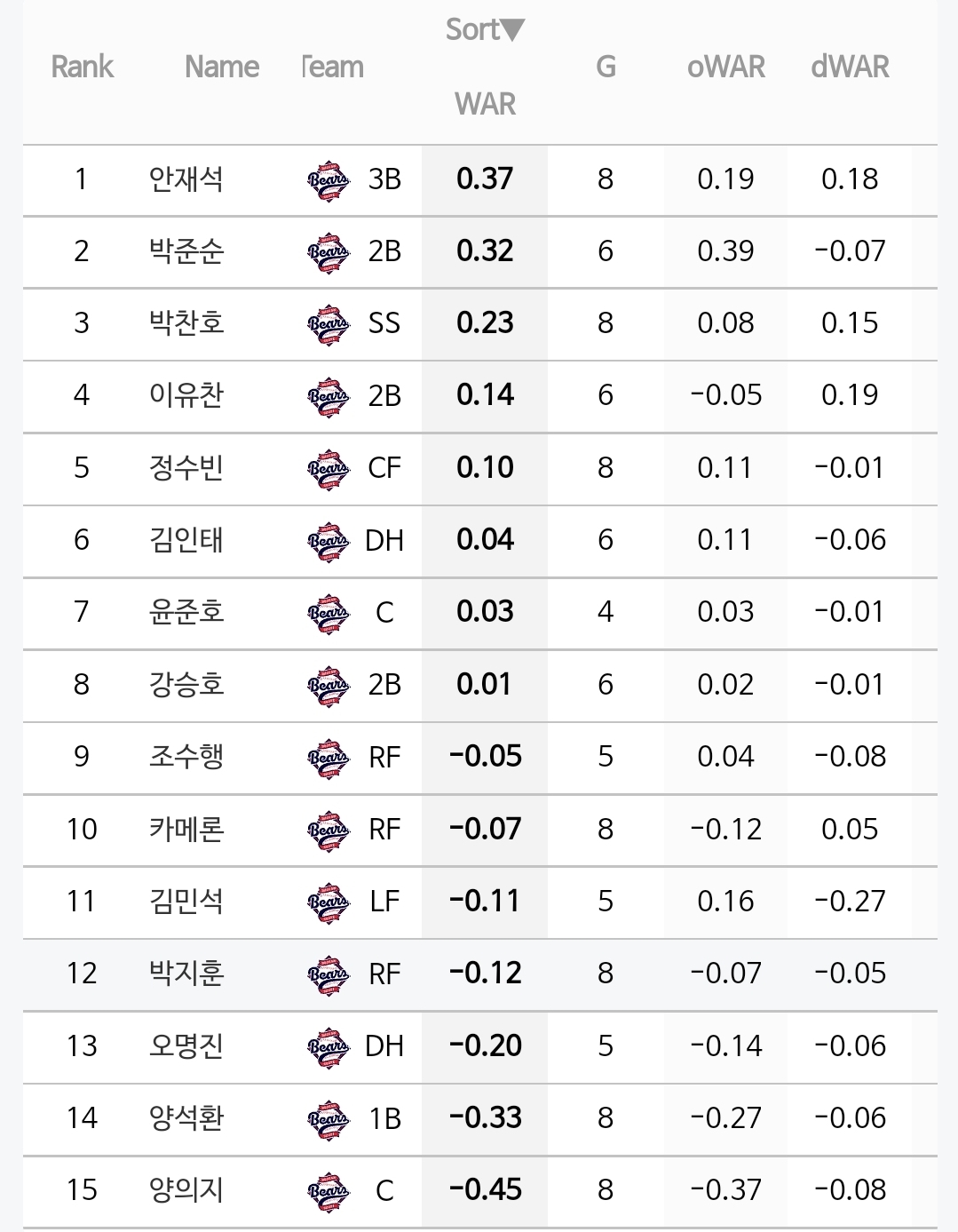Sort by G games column header
The height and width of the screenshot is (1232, 958).
pos(606,67)
